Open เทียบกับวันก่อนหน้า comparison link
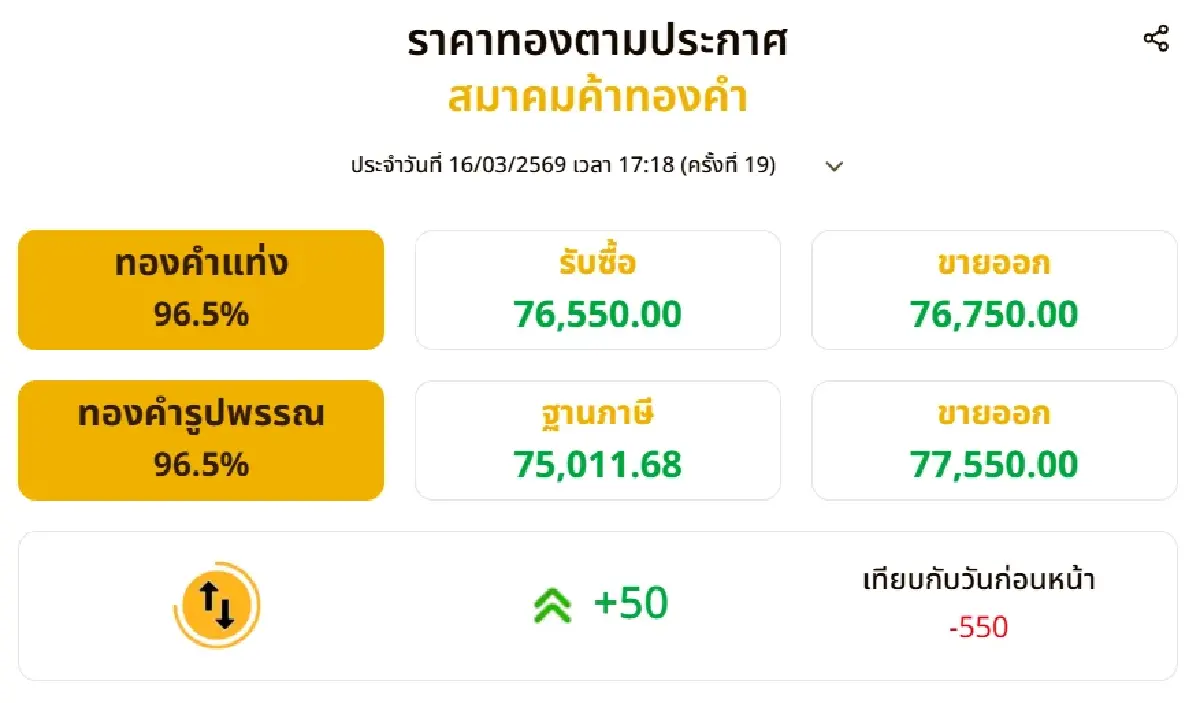The width and height of the screenshot is (1200, 703). point(982,580)
